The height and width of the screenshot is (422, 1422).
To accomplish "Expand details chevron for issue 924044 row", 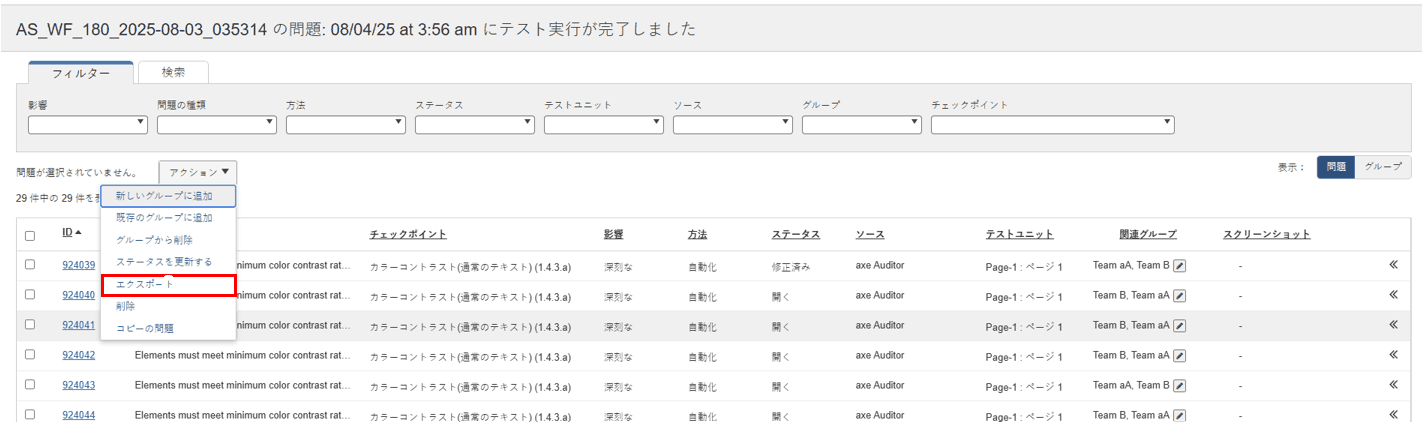I will point(1393,415).
